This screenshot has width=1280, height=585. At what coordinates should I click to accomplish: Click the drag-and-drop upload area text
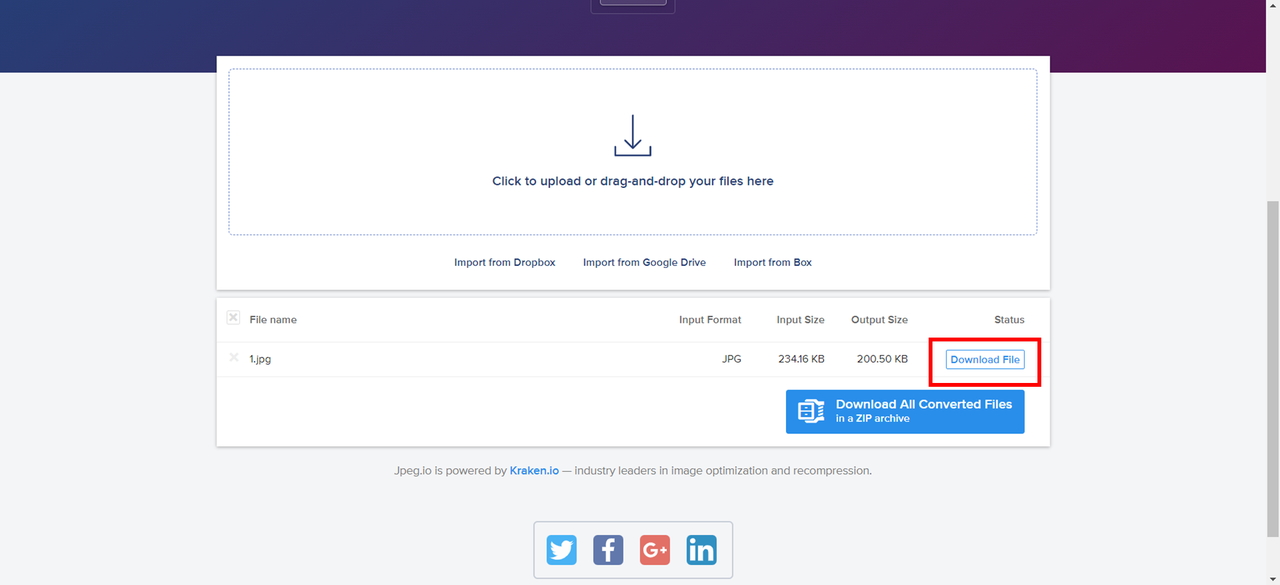pyautogui.click(x=633, y=181)
